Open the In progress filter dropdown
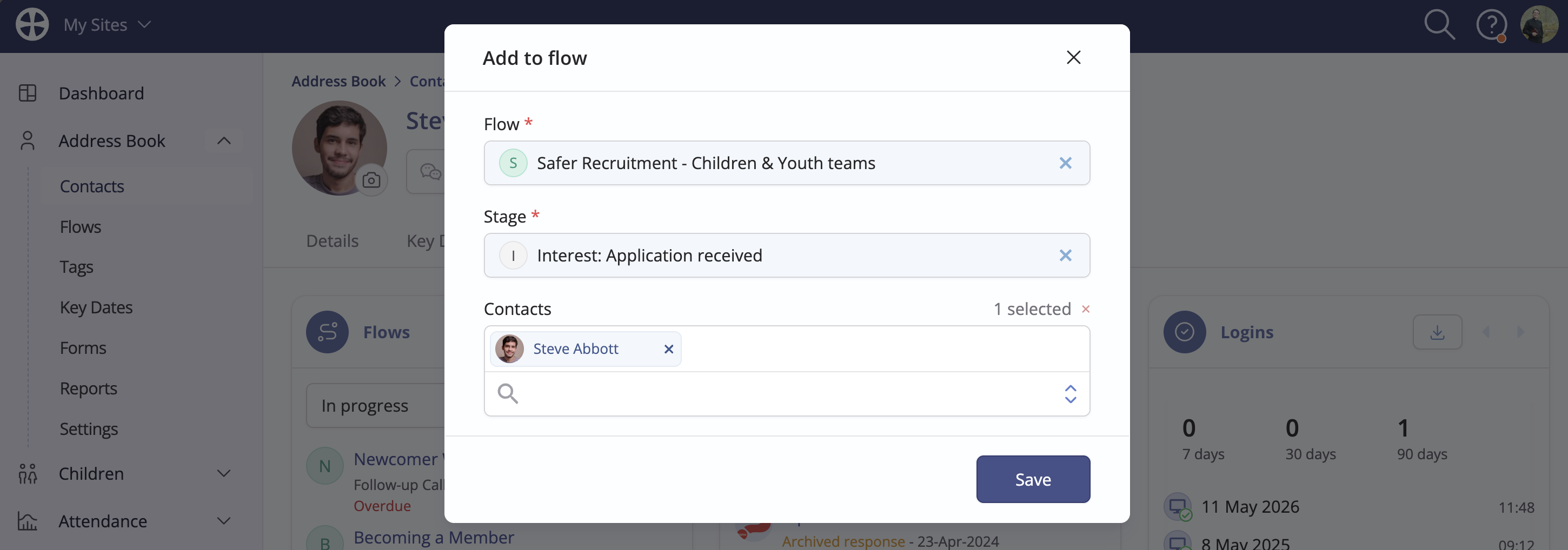The width and height of the screenshot is (1568, 550). [376, 406]
